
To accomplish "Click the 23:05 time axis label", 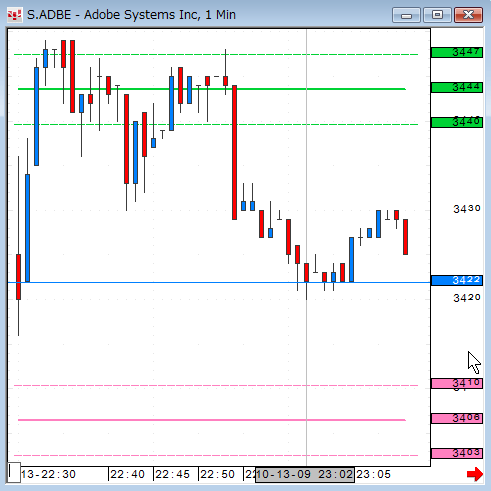I will 373,474.
